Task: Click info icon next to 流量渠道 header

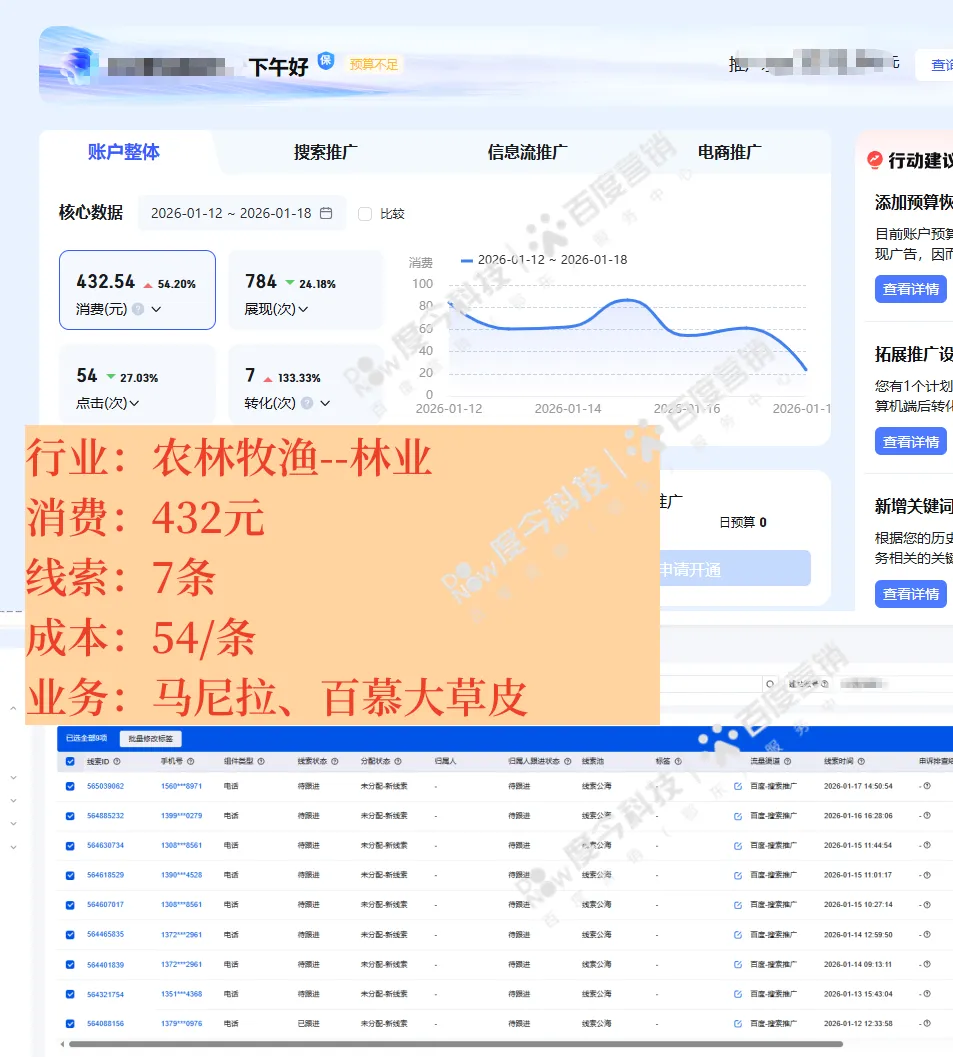Action: (x=787, y=761)
